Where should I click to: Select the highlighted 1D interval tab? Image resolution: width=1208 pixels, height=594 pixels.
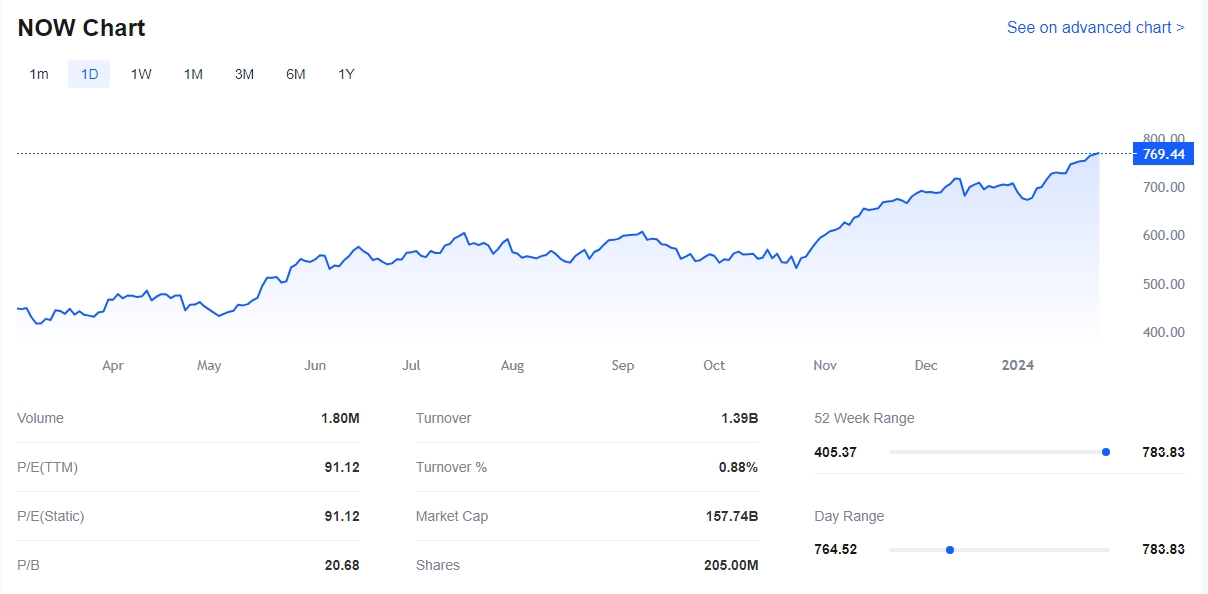point(89,74)
